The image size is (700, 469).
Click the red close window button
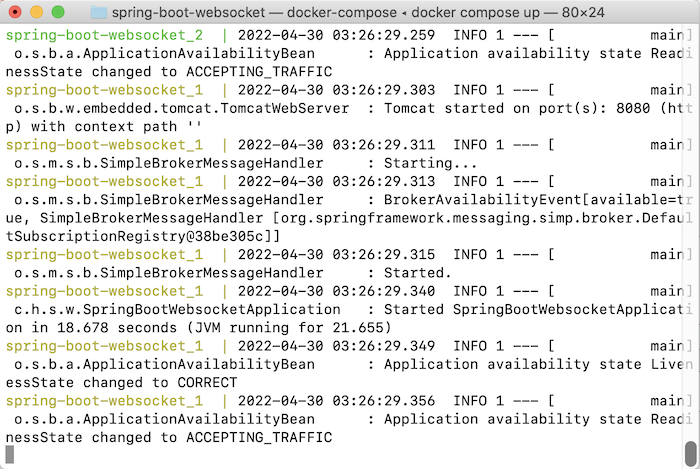tap(15, 12)
